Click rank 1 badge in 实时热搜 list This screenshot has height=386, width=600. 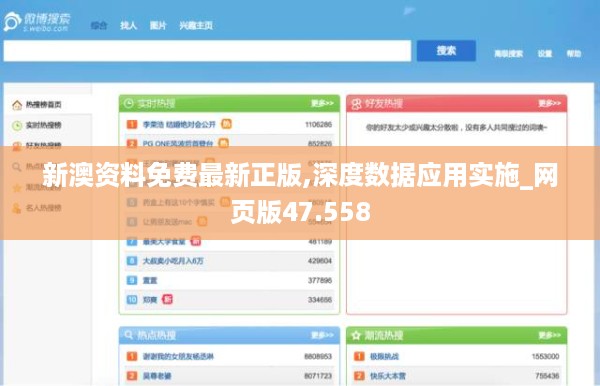click(132, 124)
